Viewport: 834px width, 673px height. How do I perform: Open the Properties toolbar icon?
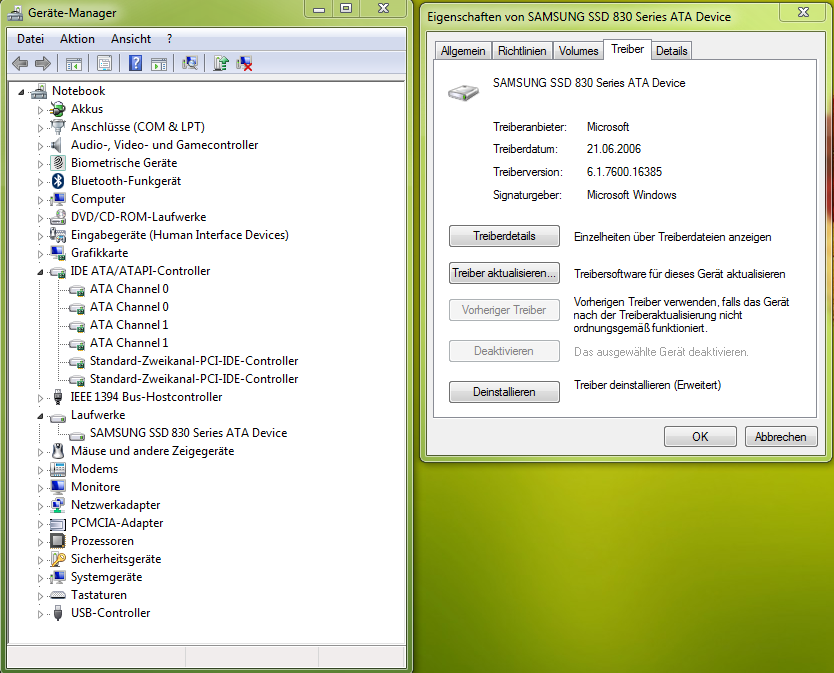click(104, 64)
